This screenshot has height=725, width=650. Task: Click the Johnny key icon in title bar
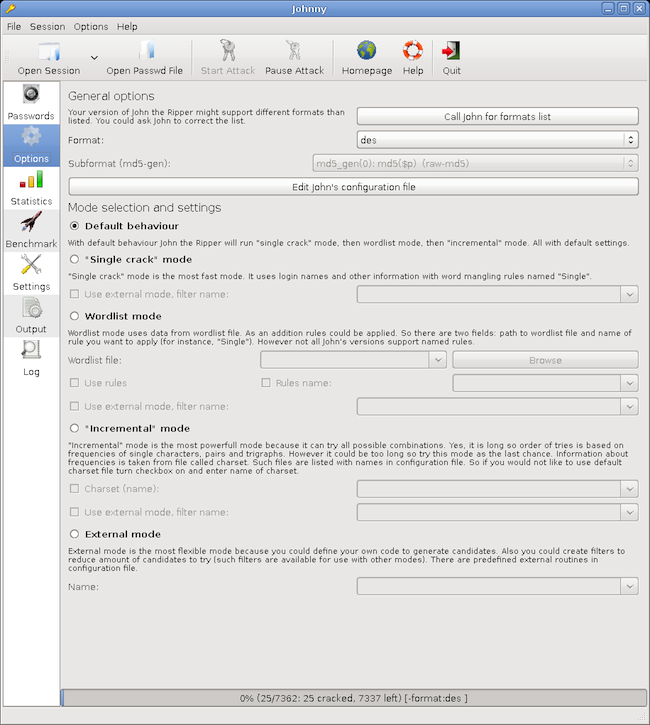(10, 8)
